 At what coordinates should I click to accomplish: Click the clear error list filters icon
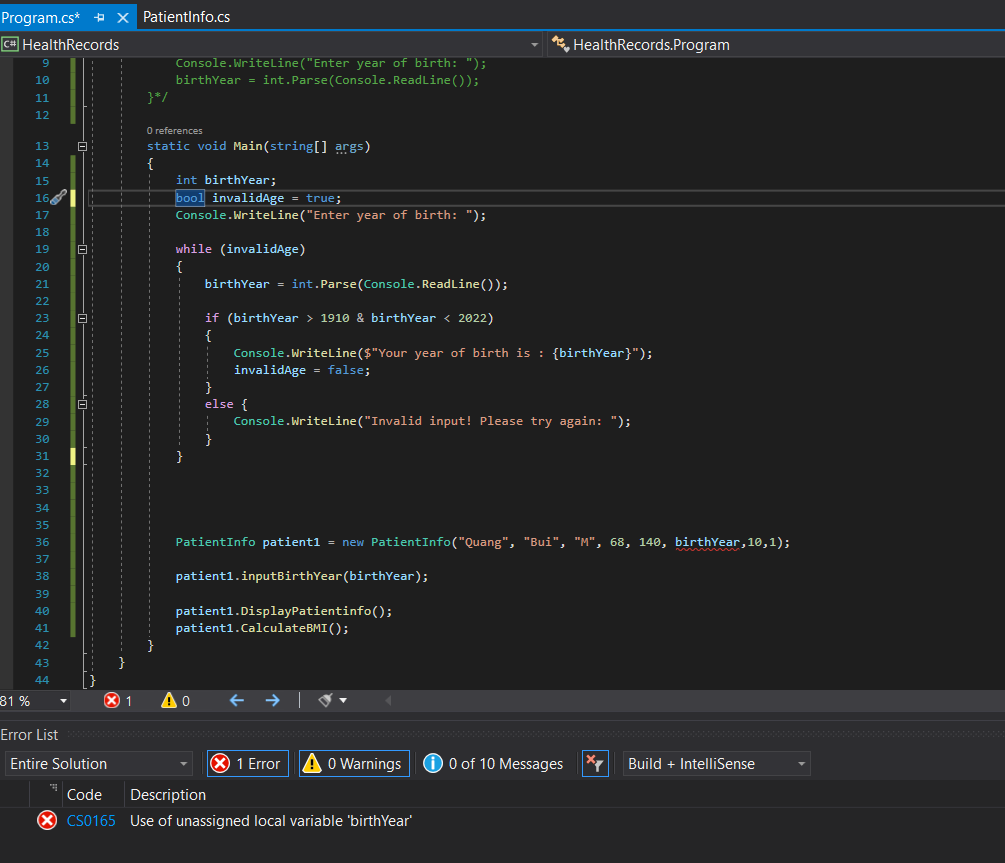click(x=595, y=764)
